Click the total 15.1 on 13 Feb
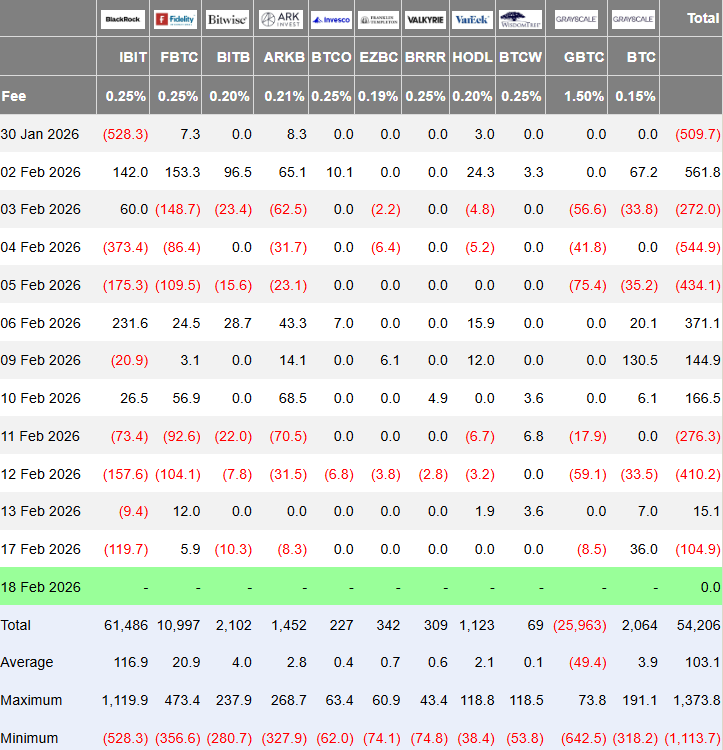This screenshot has height=750, width=723. tap(707, 511)
